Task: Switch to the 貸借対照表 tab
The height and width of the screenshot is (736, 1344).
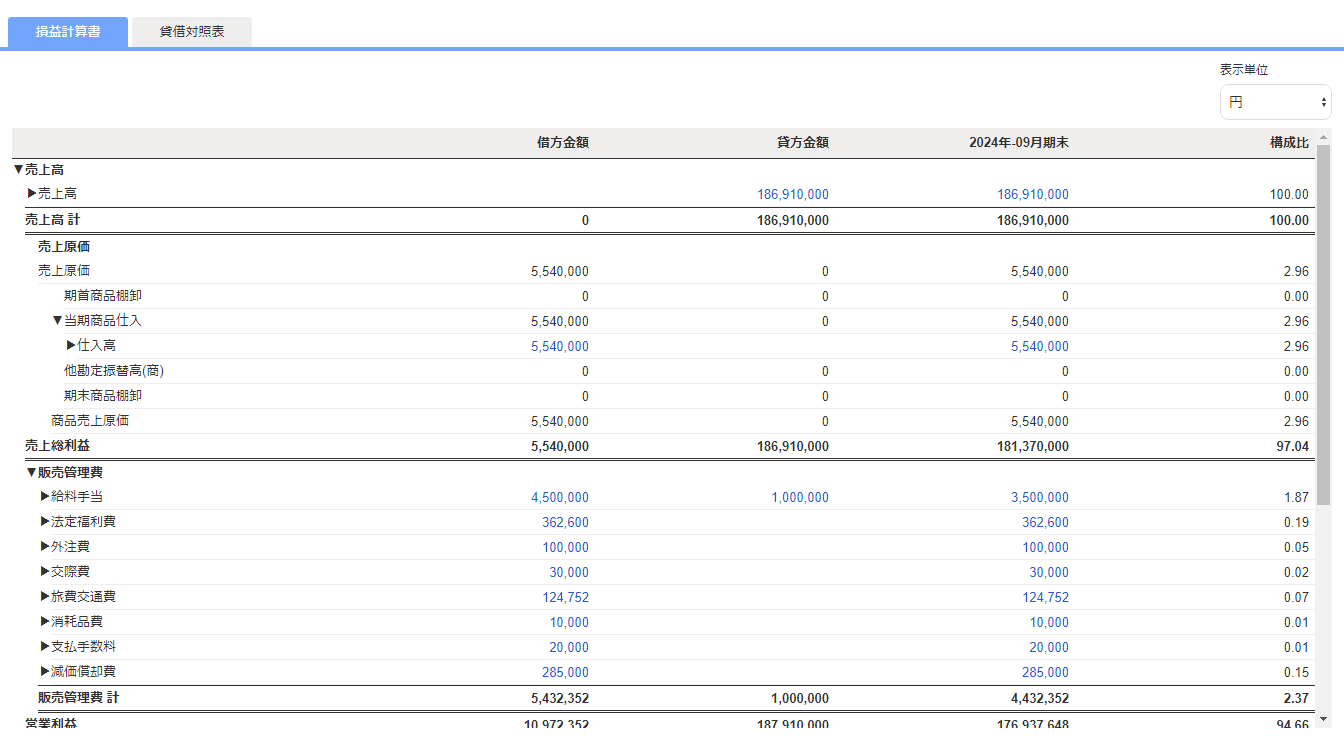Action: (x=192, y=32)
